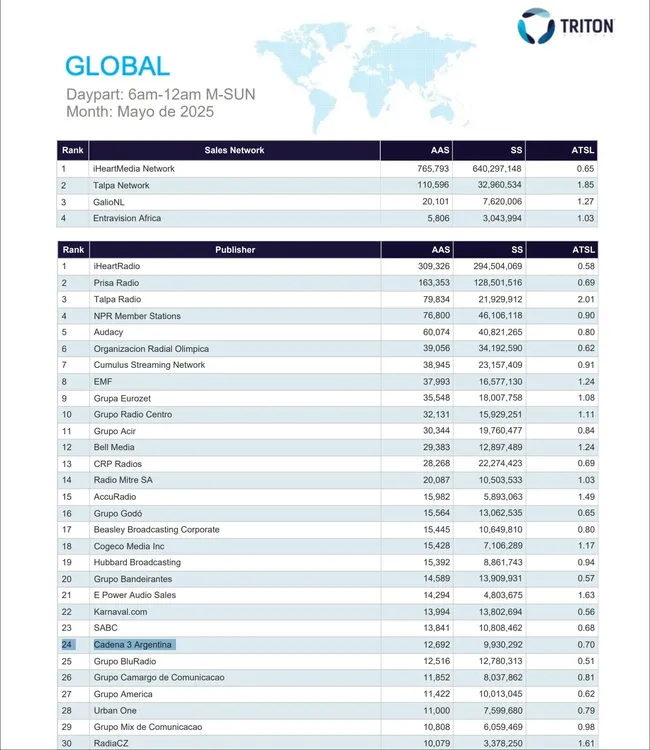Image resolution: width=650 pixels, height=750 pixels.
Task: Select the Hubbard Broadcasting publisher name
Action: click(x=137, y=563)
